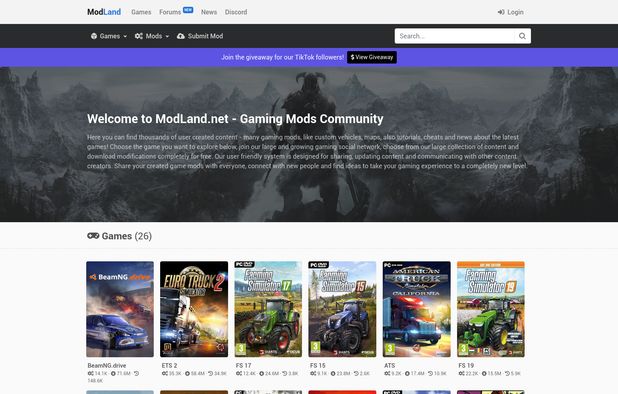Click the BeamNG.drive title link
This screenshot has height=394, width=618.
click(107, 366)
